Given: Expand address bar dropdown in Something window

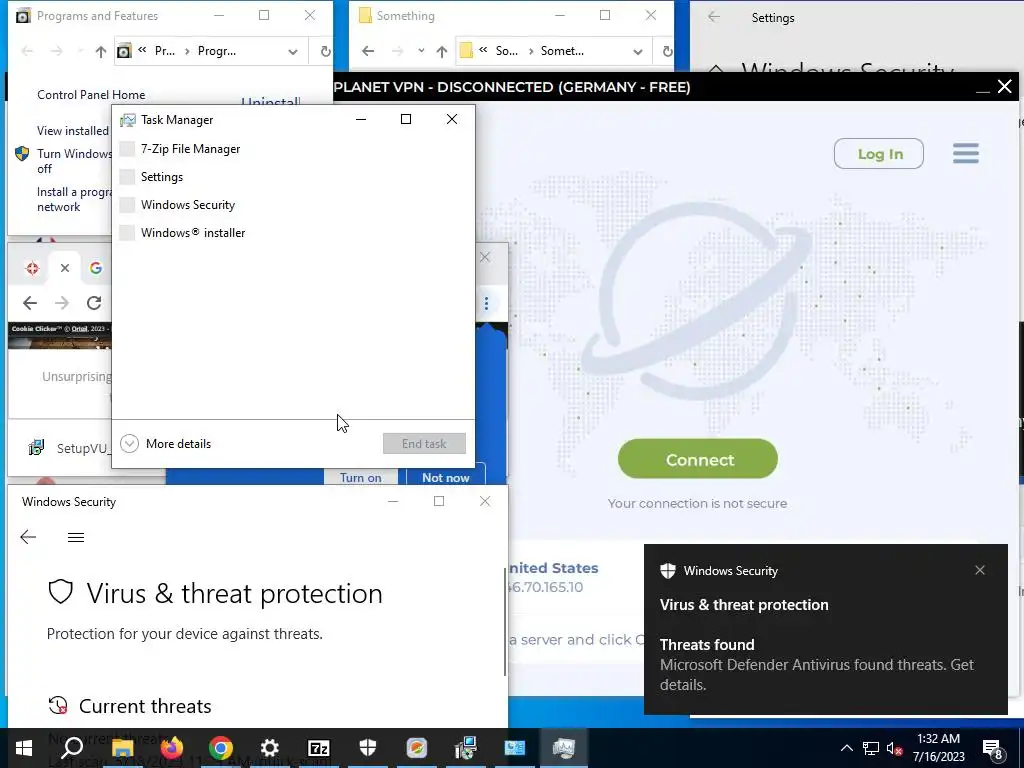Looking at the screenshot, I should [x=638, y=52].
